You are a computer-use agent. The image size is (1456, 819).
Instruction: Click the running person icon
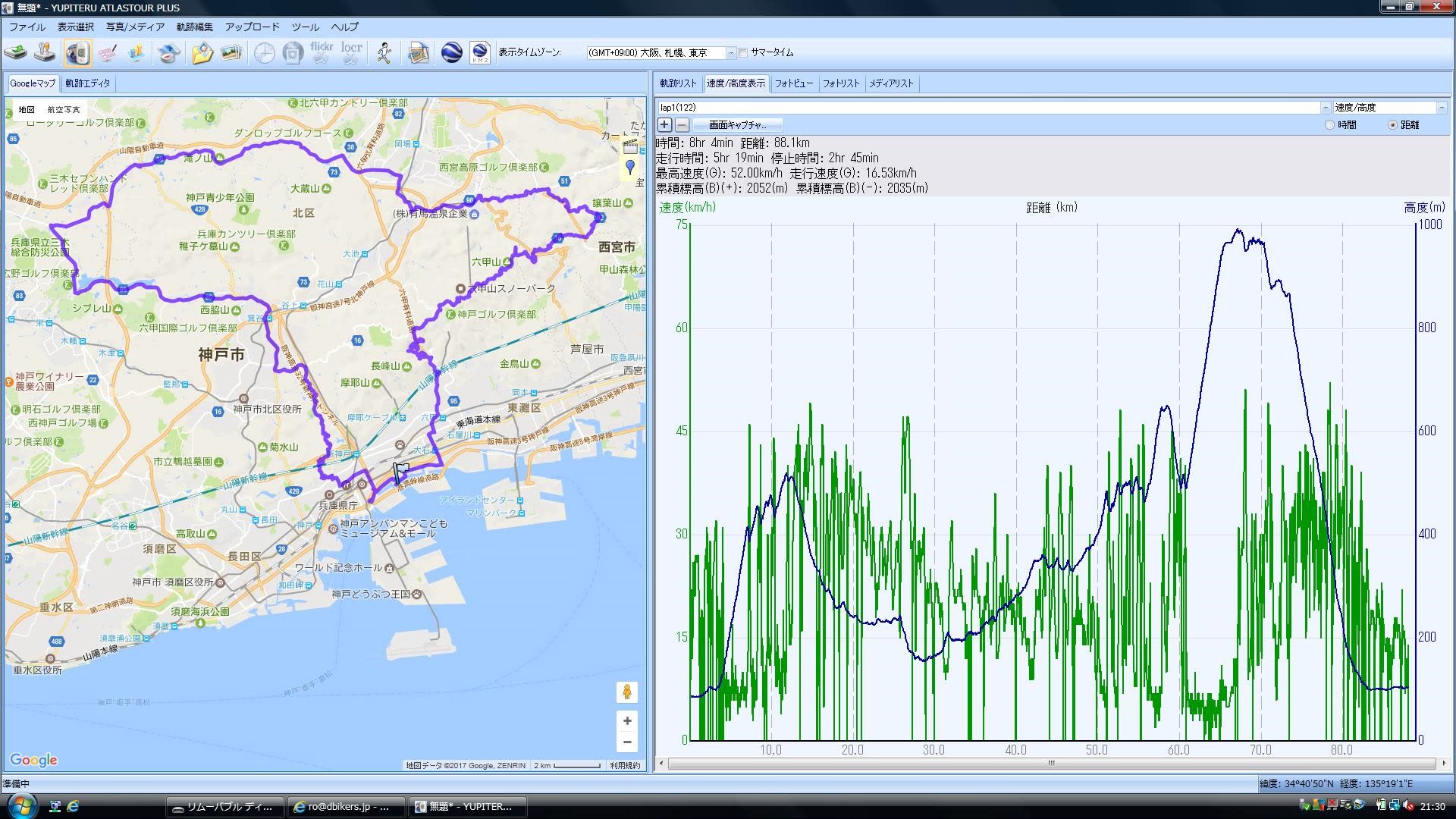tap(384, 53)
